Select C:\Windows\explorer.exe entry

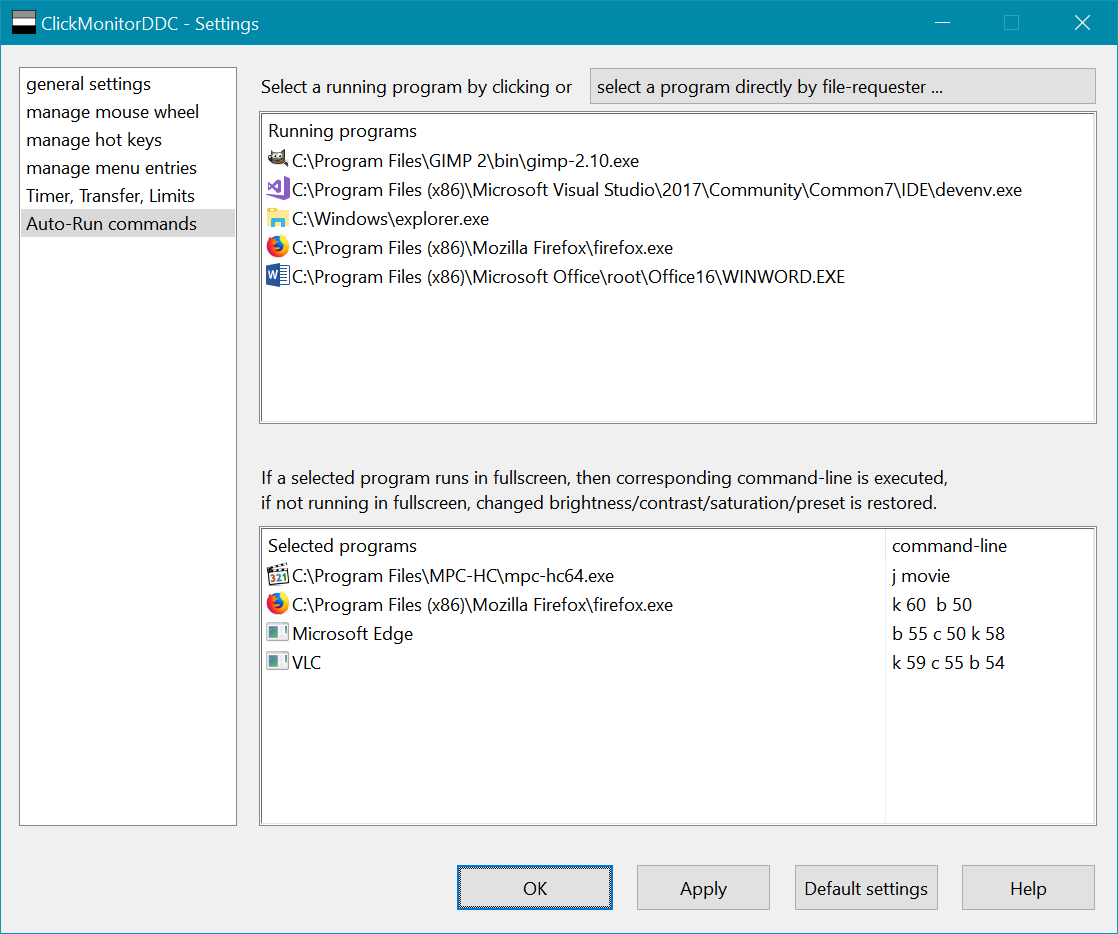pyautogui.click(x=391, y=219)
